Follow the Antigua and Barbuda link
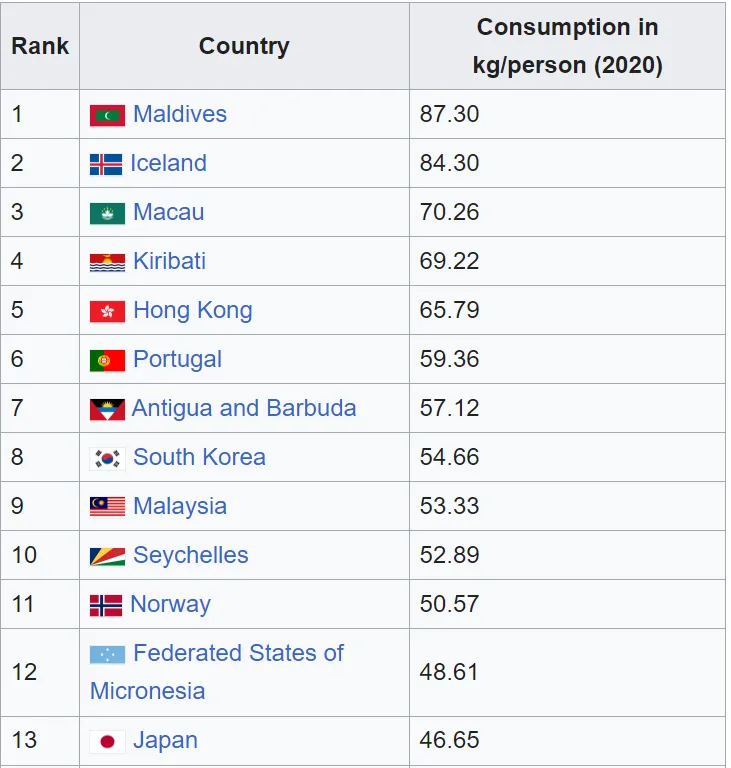731x768 pixels. tap(244, 408)
